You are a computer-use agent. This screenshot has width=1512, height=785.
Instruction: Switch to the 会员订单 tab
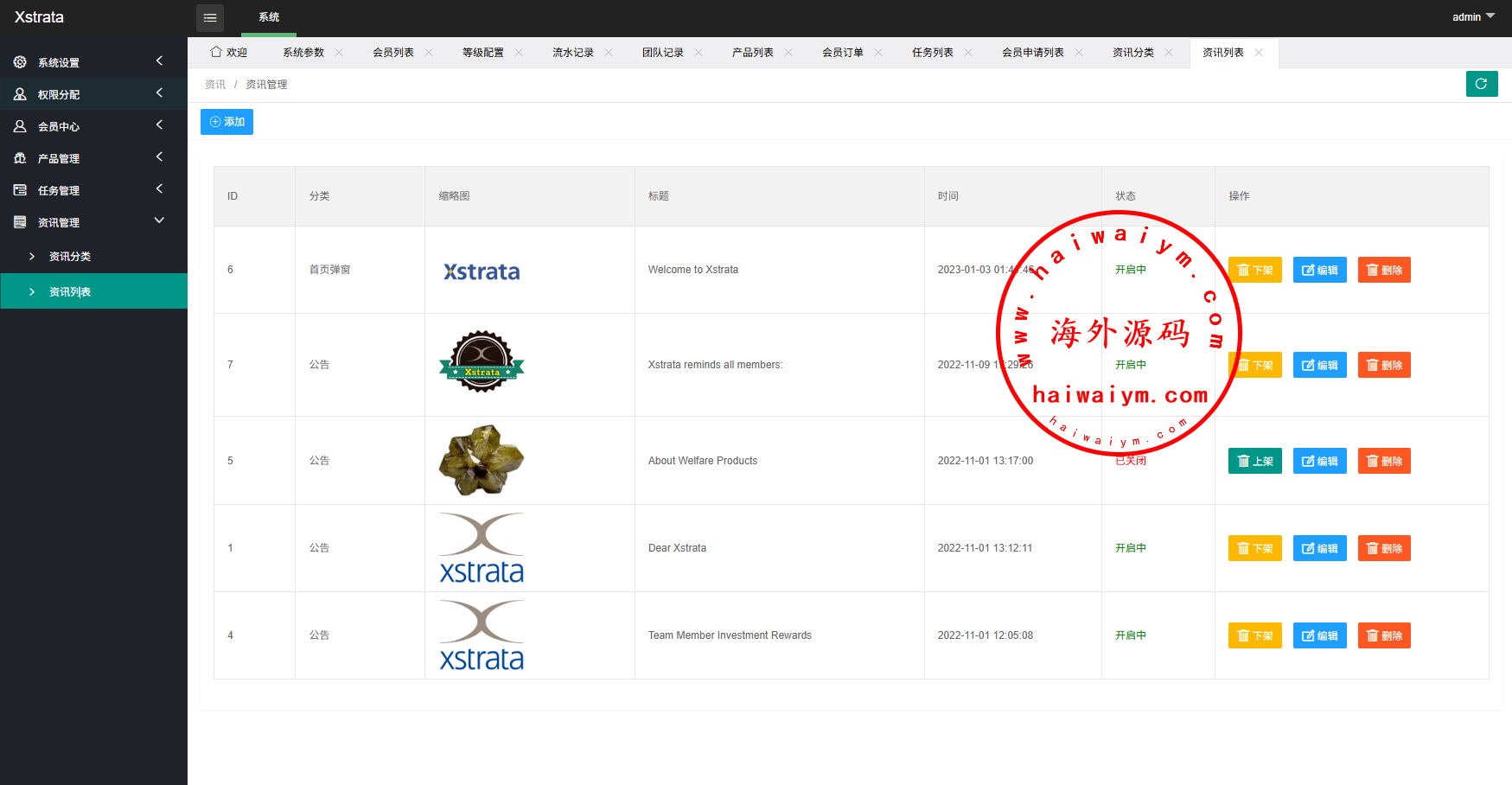[x=843, y=53]
